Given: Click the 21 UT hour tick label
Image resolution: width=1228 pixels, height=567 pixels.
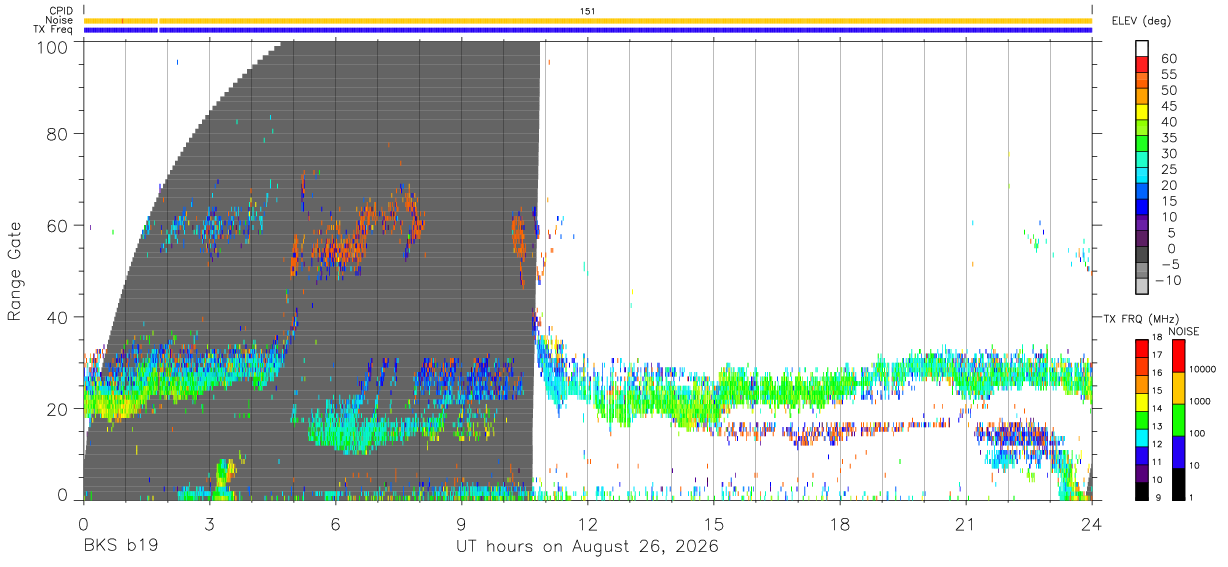Looking at the screenshot, I should coord(965,524).
